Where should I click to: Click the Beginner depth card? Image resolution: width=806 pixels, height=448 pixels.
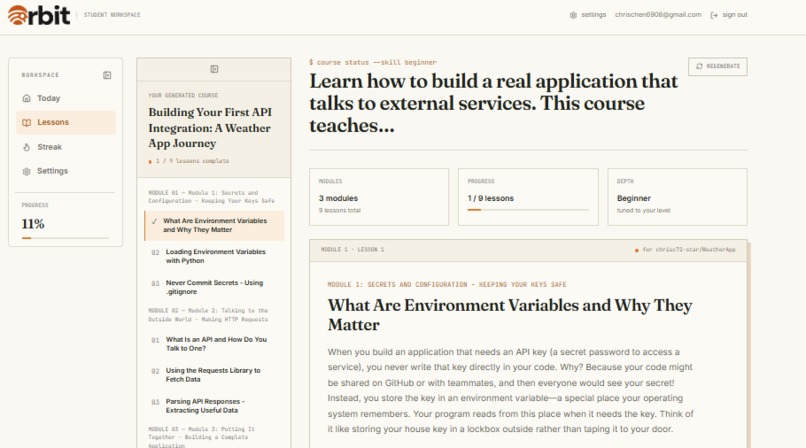(677, 197)
